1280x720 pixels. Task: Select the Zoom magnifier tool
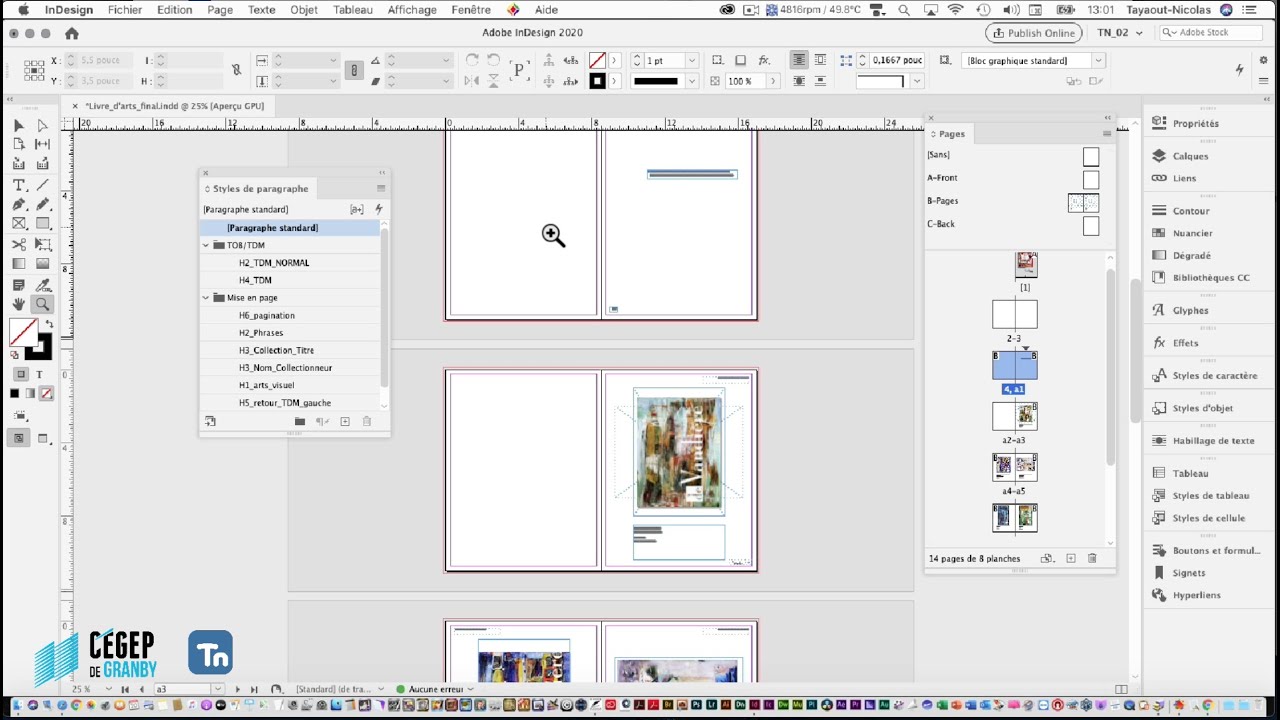click(42, 304)
